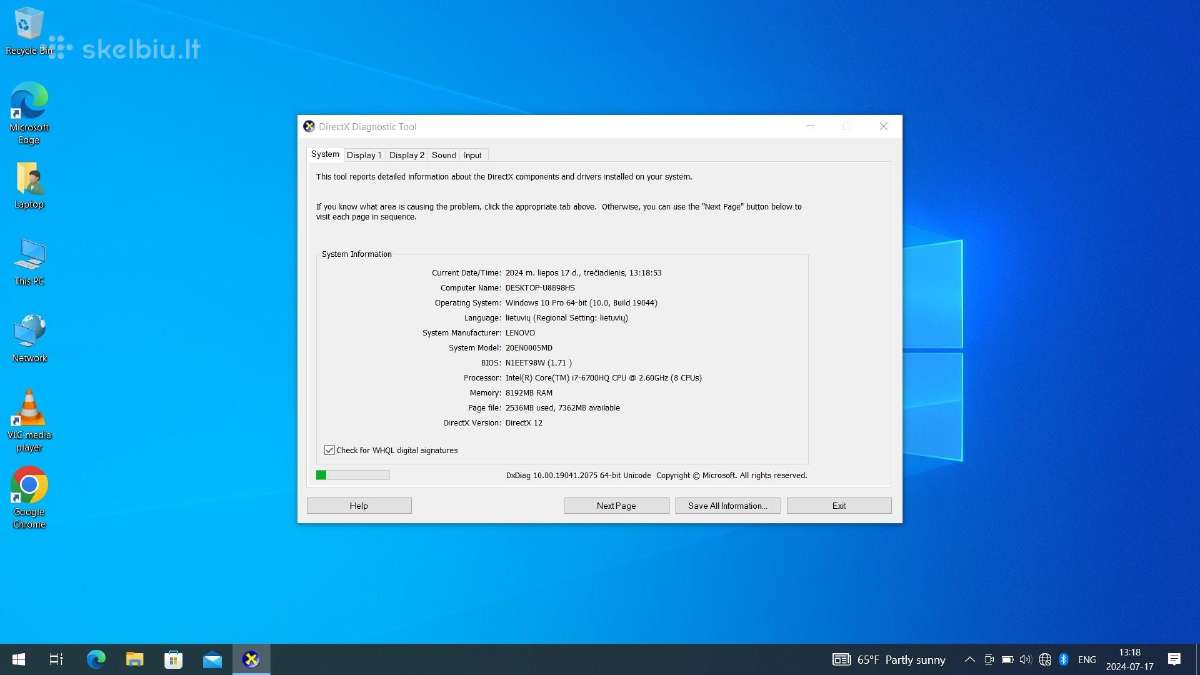This screenshot has width=1200, height=675.
Task: Open the Windows Start menu
Action: 18,659
